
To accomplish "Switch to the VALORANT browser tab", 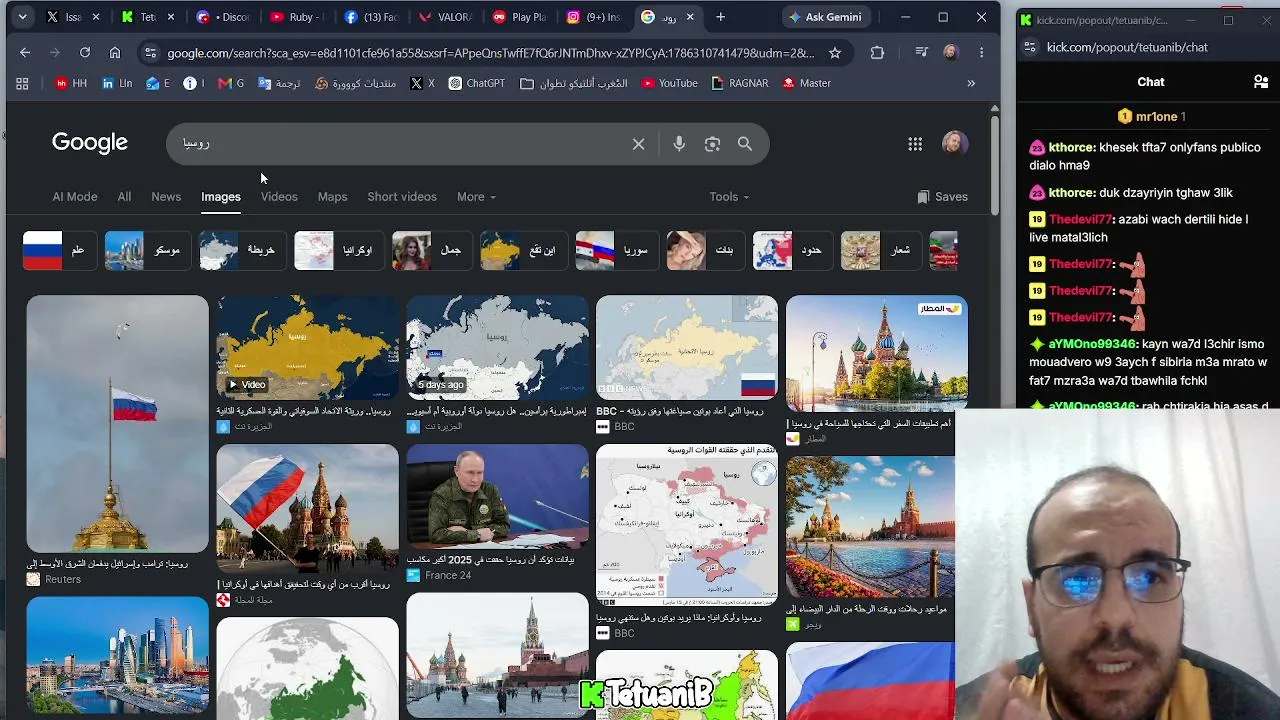I will tap(445, 17).
